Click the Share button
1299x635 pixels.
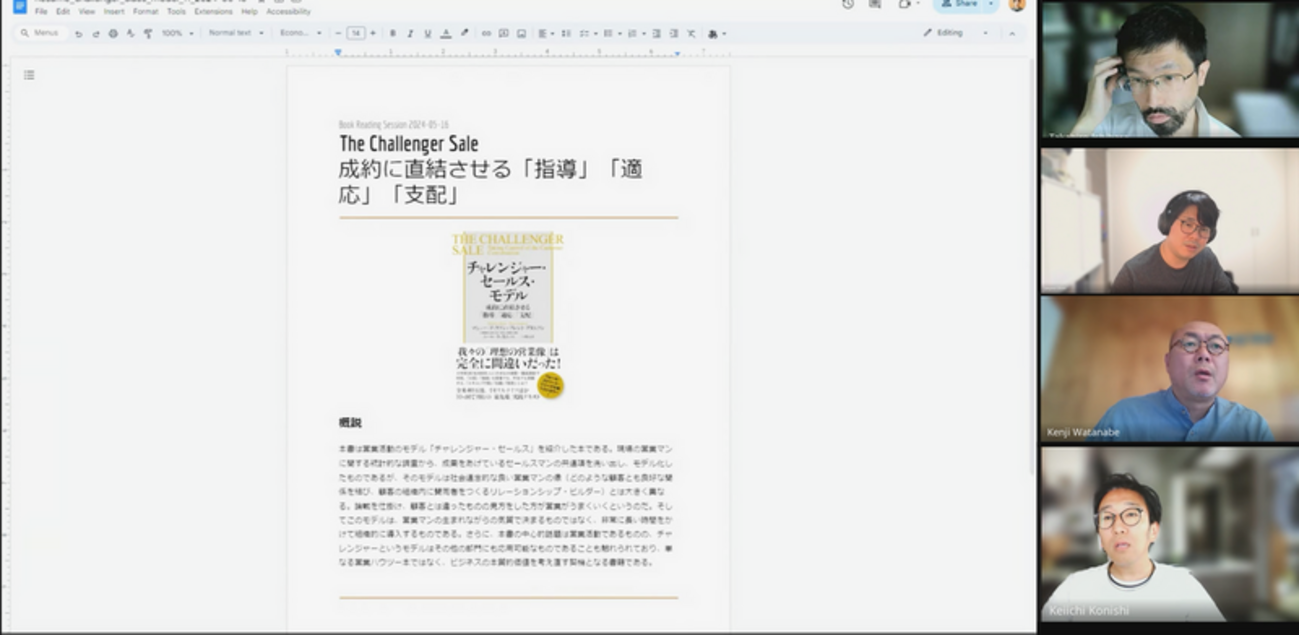coord(960,4)
